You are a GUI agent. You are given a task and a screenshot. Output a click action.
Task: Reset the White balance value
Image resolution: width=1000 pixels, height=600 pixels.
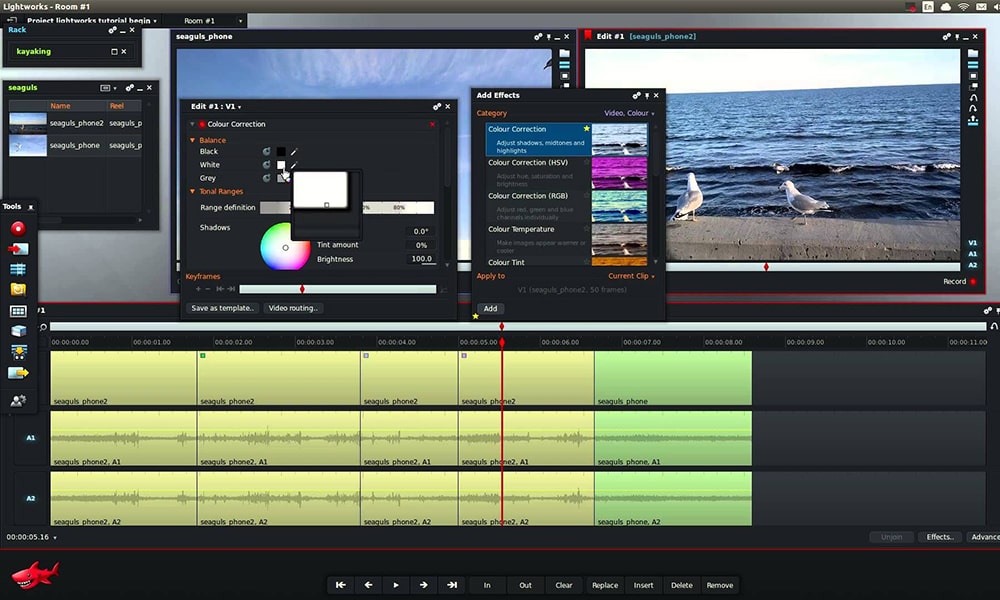267,165
